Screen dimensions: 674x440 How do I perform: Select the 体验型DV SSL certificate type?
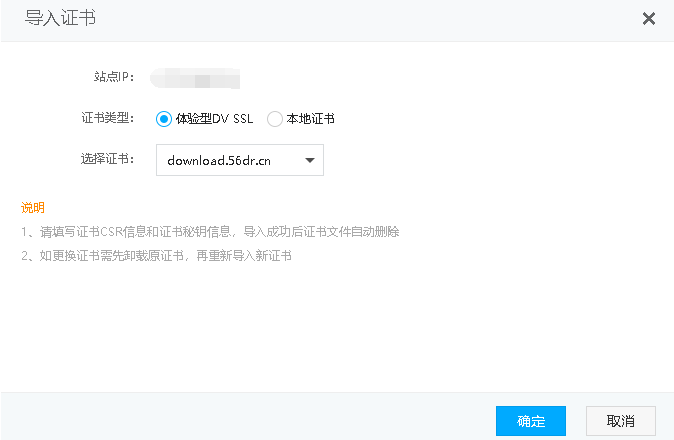(164, 119)
